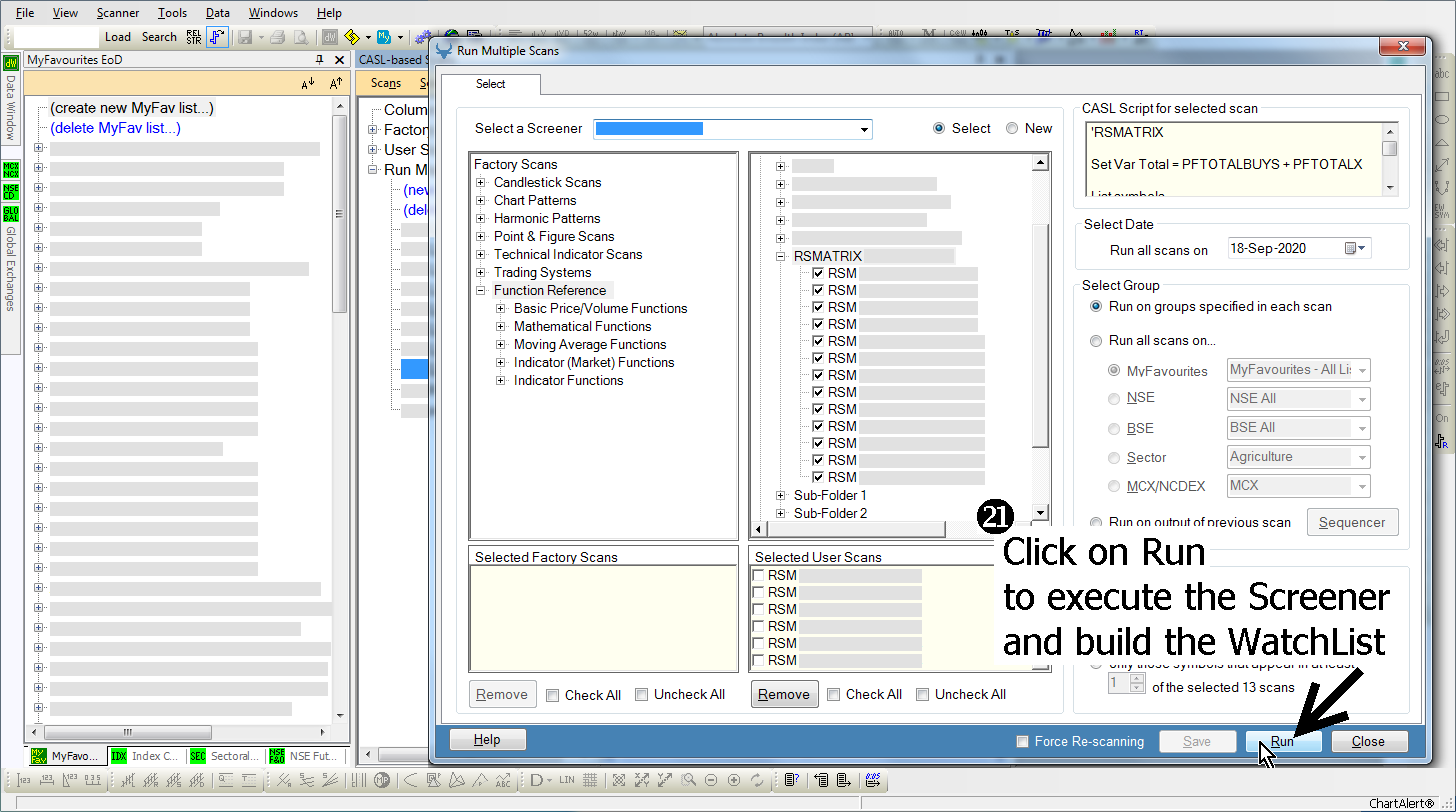This screenshot has width=1456, height=812.
Task: Click the highlighted chart-step icon after REL STR
Action: point(217,37)
